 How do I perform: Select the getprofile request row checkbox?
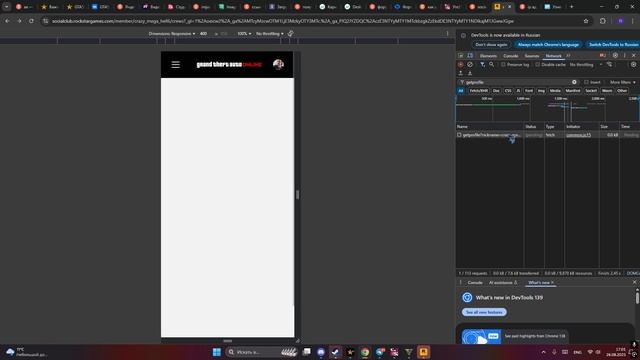(x=459, y=135)
